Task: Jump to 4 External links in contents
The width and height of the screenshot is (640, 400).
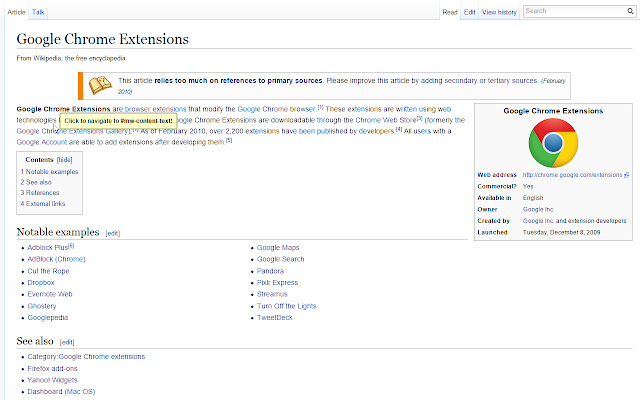Action: [x=43, y=204]
